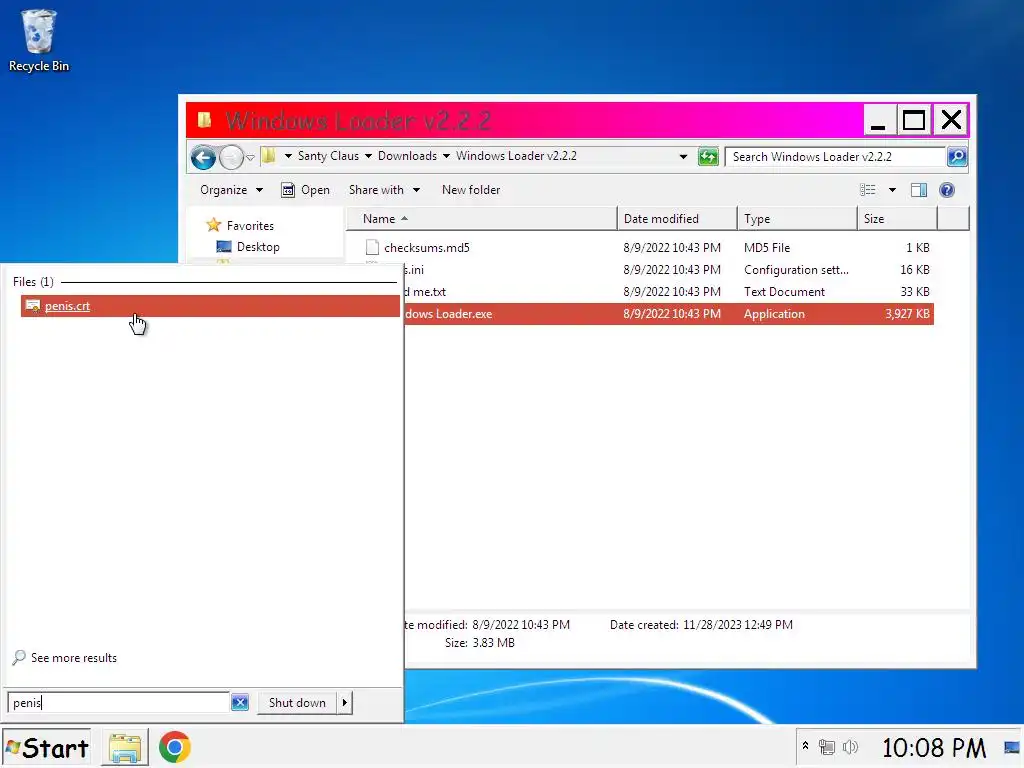Launch Google Chrome from the taskbar

click(174, 748)
